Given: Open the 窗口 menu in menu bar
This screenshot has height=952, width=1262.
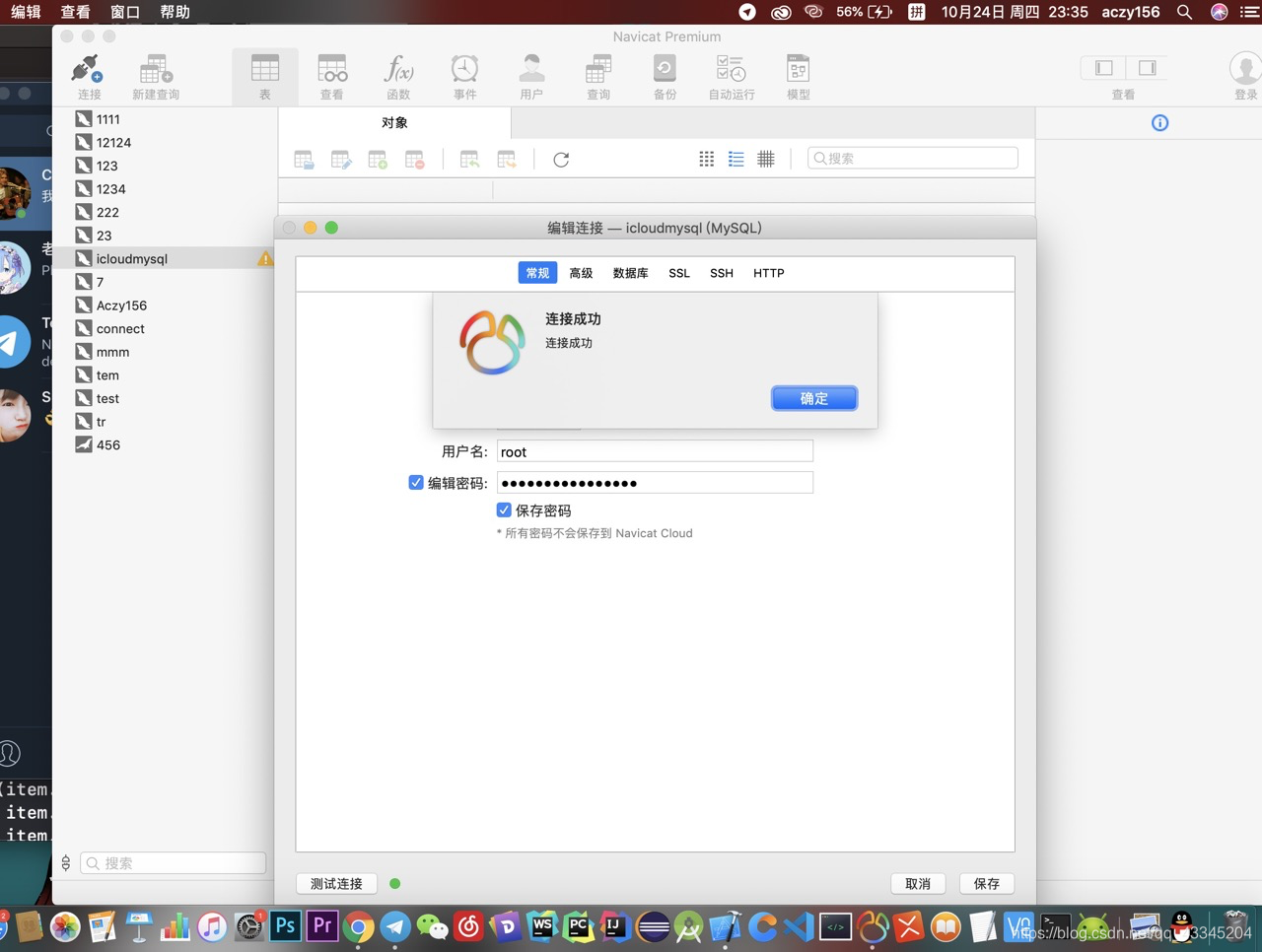Looking at the screenshot, I should [x=125, y=12].
